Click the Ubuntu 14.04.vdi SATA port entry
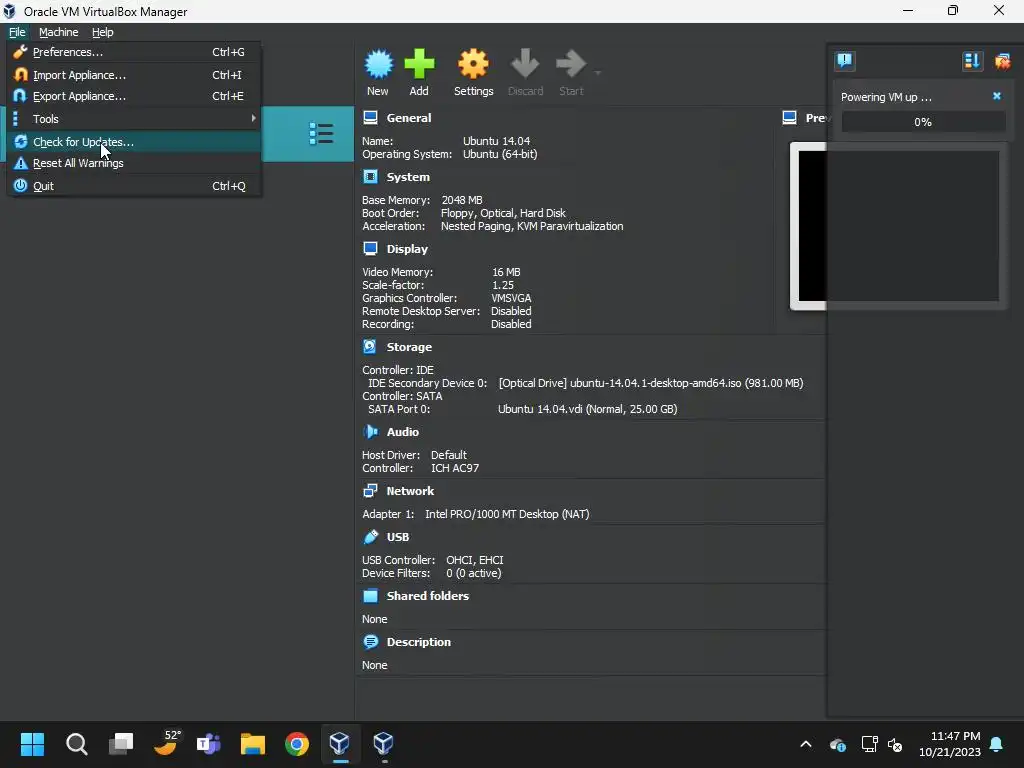 587,409
